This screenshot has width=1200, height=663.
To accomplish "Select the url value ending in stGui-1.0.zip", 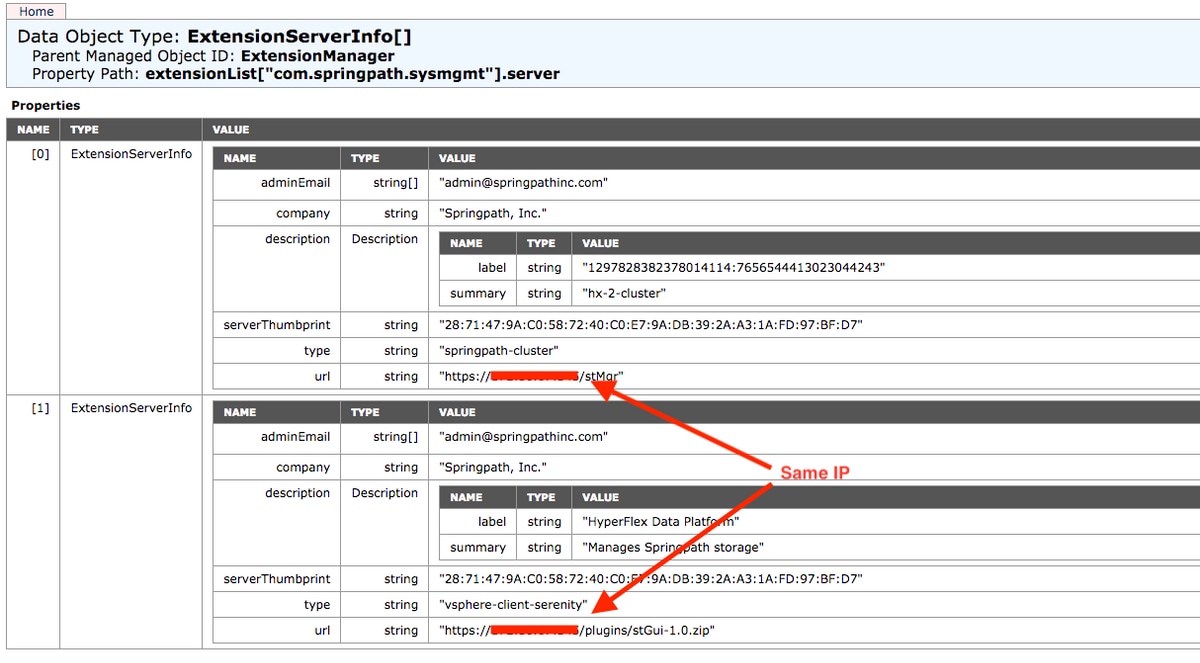I will 578,631.
